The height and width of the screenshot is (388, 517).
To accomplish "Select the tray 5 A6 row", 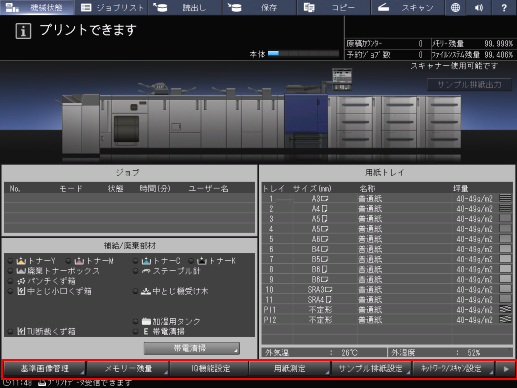I will click(387, 239).
